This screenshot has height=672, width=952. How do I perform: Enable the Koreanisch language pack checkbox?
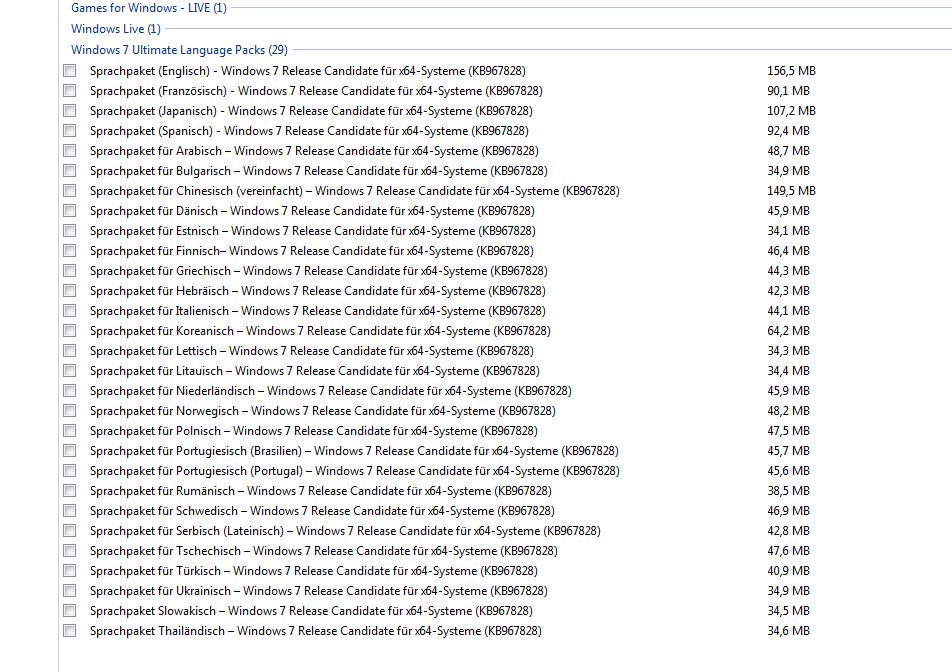coord(70,331)
